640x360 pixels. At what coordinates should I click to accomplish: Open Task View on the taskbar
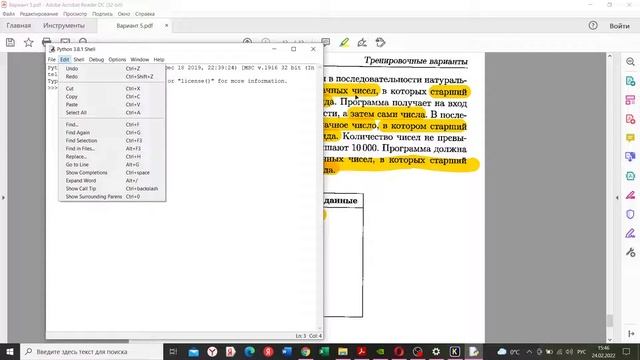pyautogui.click(x=173, y=351)
